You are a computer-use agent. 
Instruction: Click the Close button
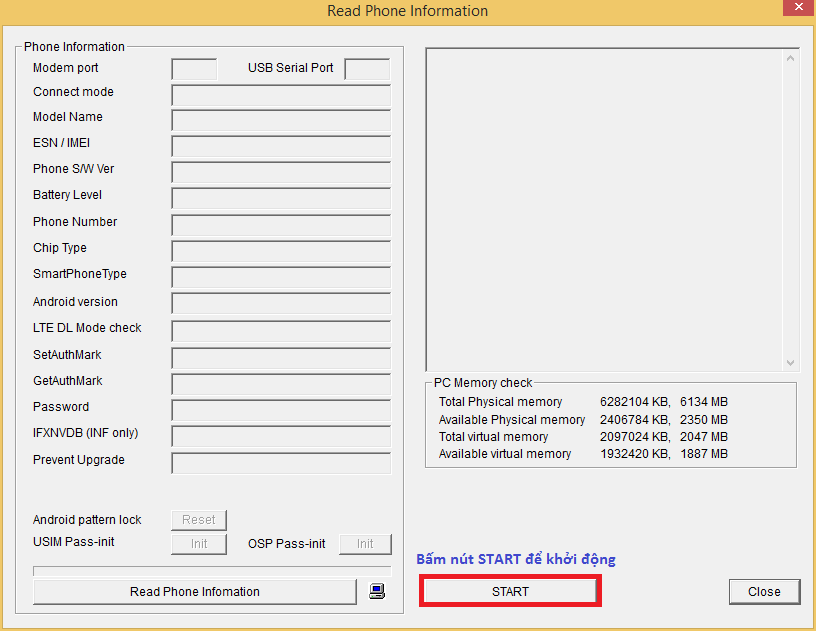tap(764, 591)
